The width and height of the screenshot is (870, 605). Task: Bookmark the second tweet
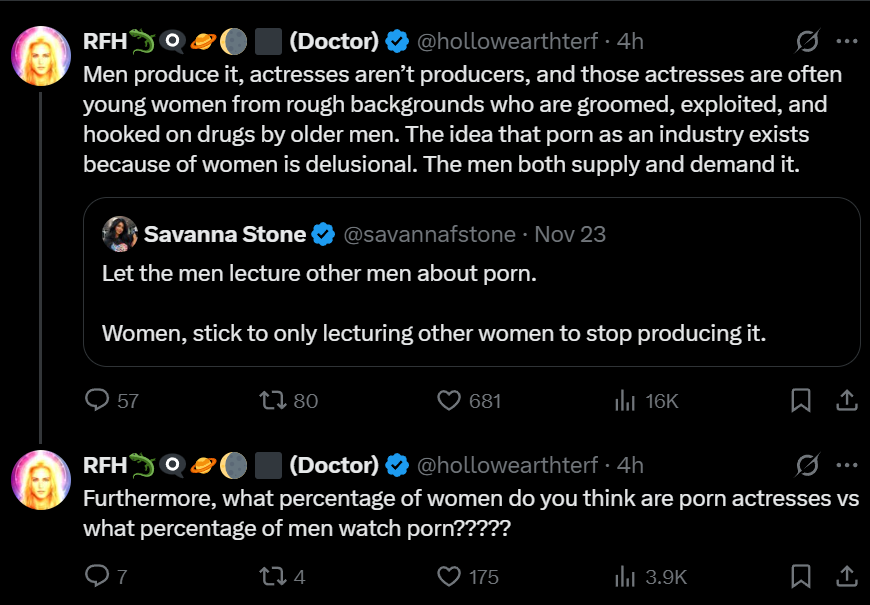801,576
